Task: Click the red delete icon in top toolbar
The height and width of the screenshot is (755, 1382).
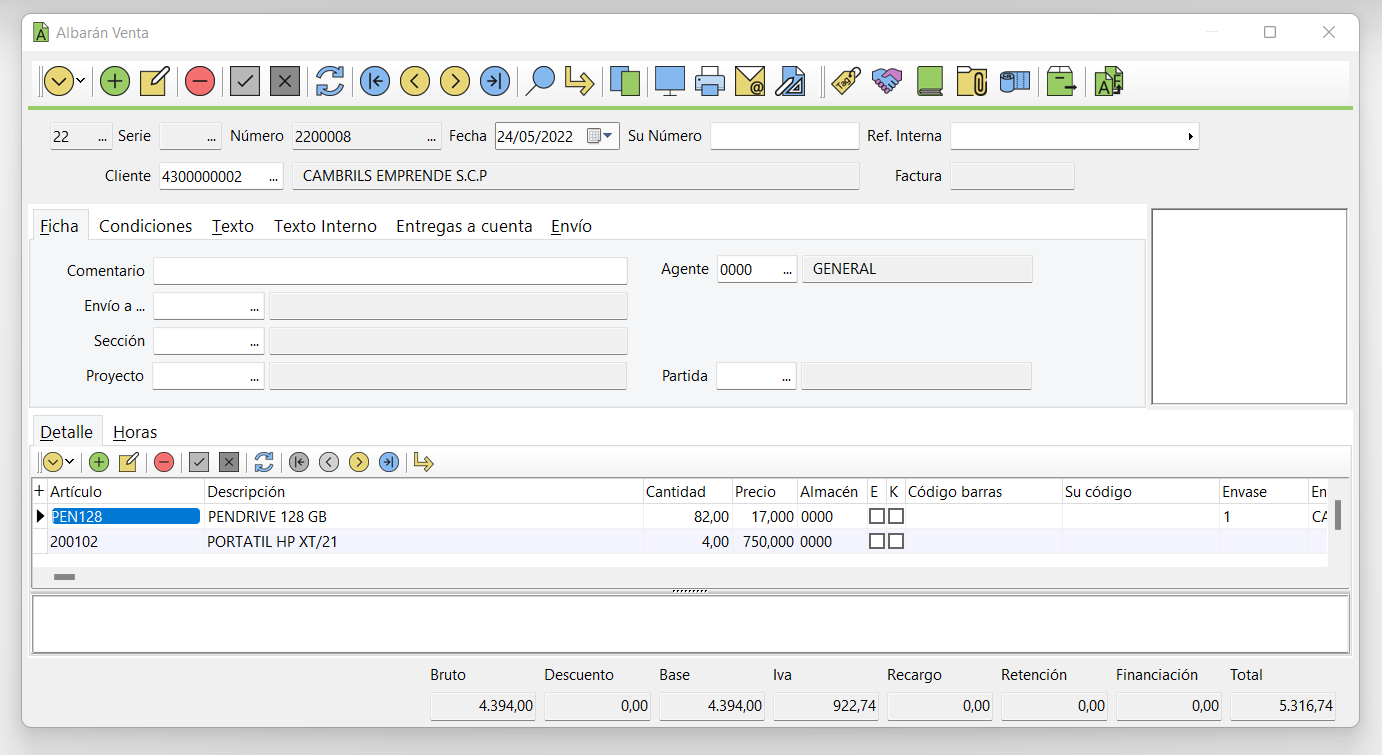Action: pyautogui.click(x=200, y=81)
